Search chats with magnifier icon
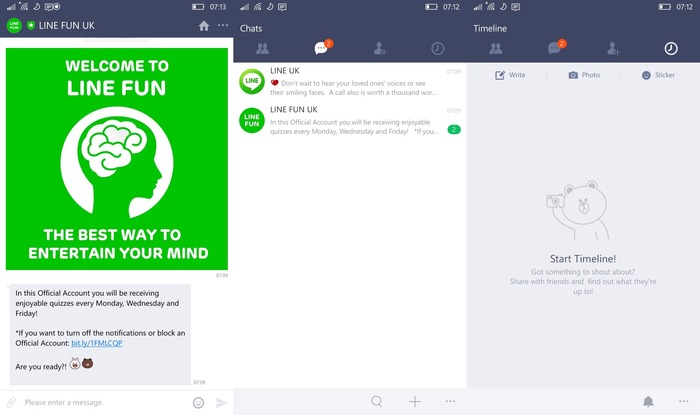This screenshot has height=415, width=700. tap(377, 401)
